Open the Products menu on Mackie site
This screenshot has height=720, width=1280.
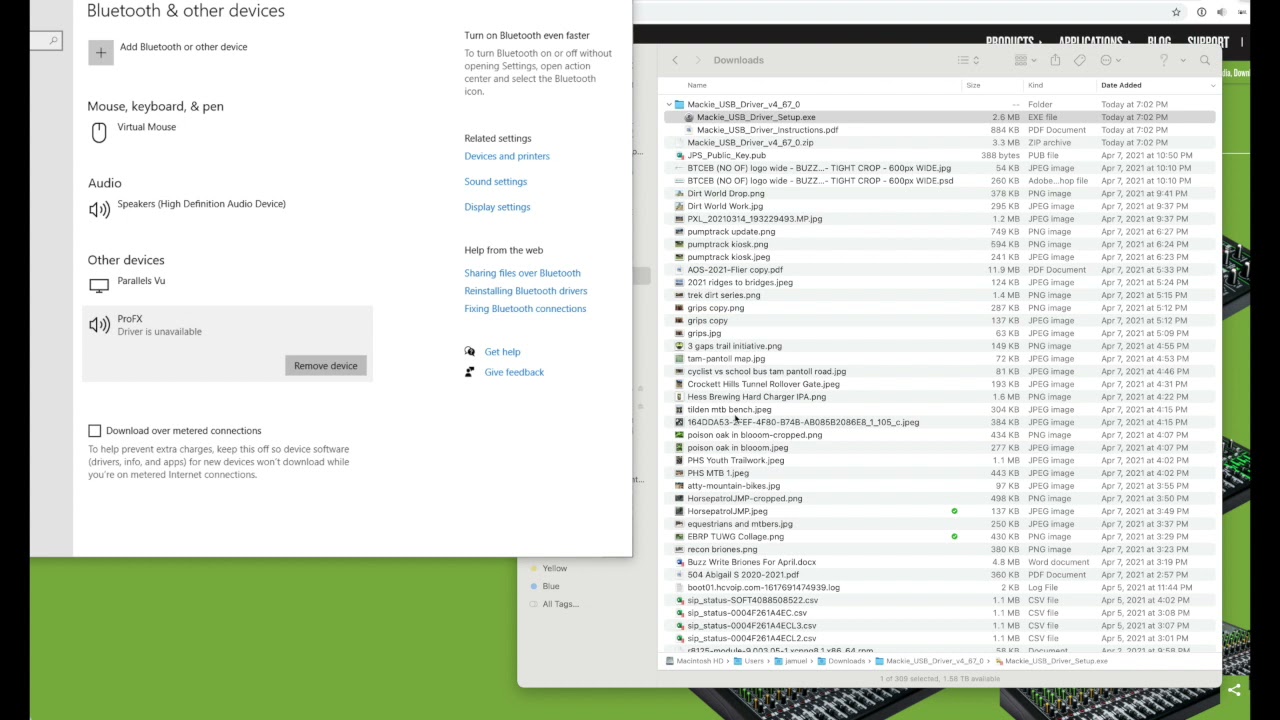point(1013,42)
